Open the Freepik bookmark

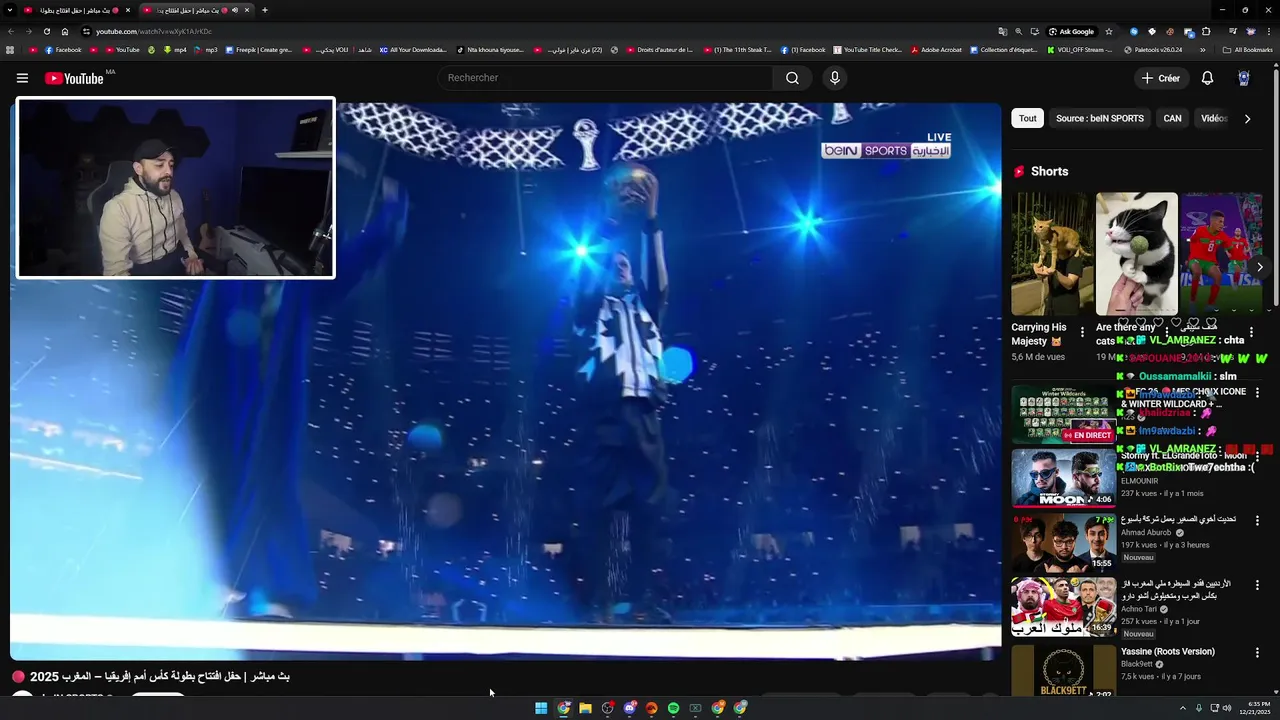pos(258,49)
